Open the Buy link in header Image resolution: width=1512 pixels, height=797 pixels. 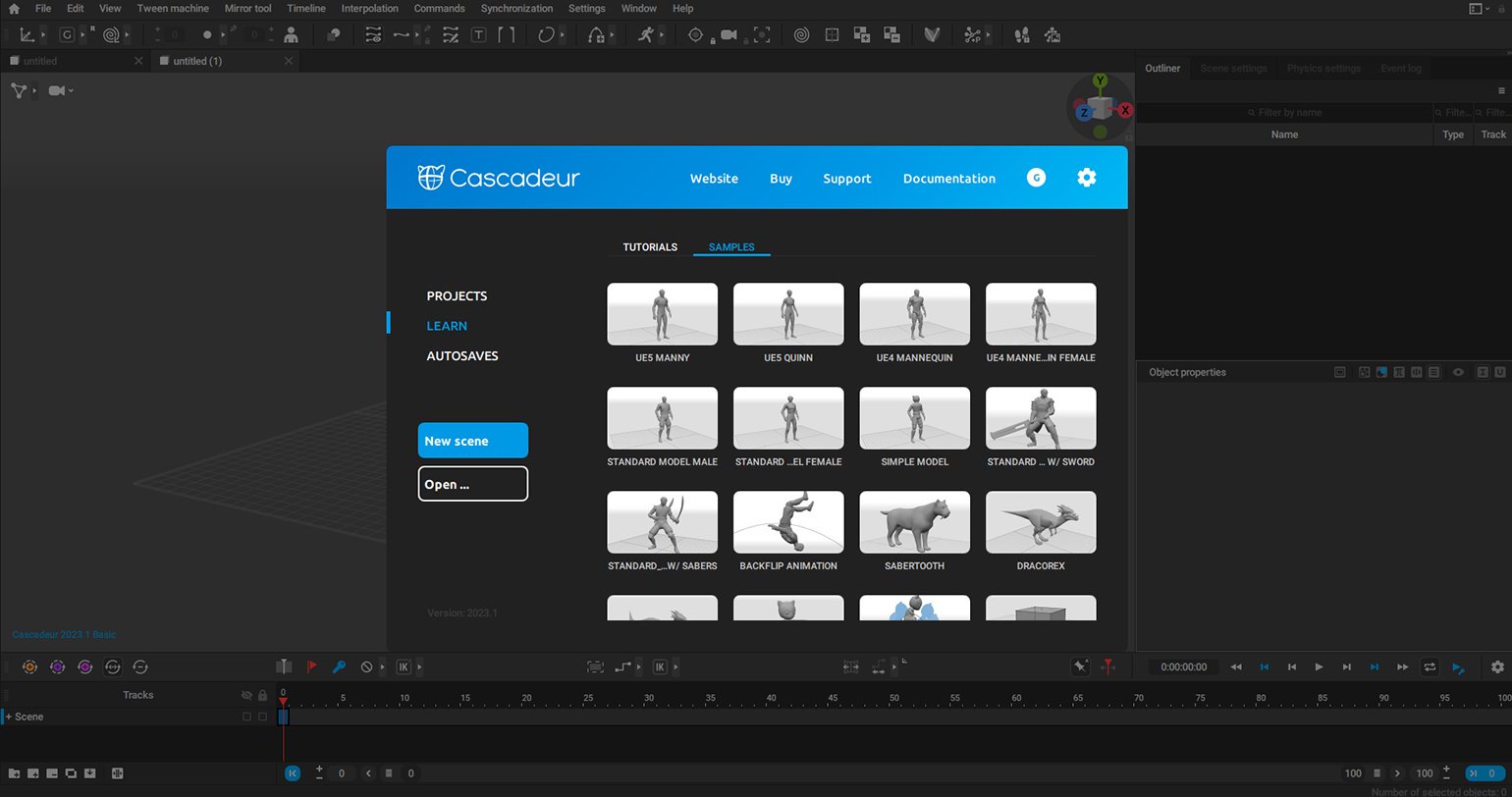coord(781,179)
